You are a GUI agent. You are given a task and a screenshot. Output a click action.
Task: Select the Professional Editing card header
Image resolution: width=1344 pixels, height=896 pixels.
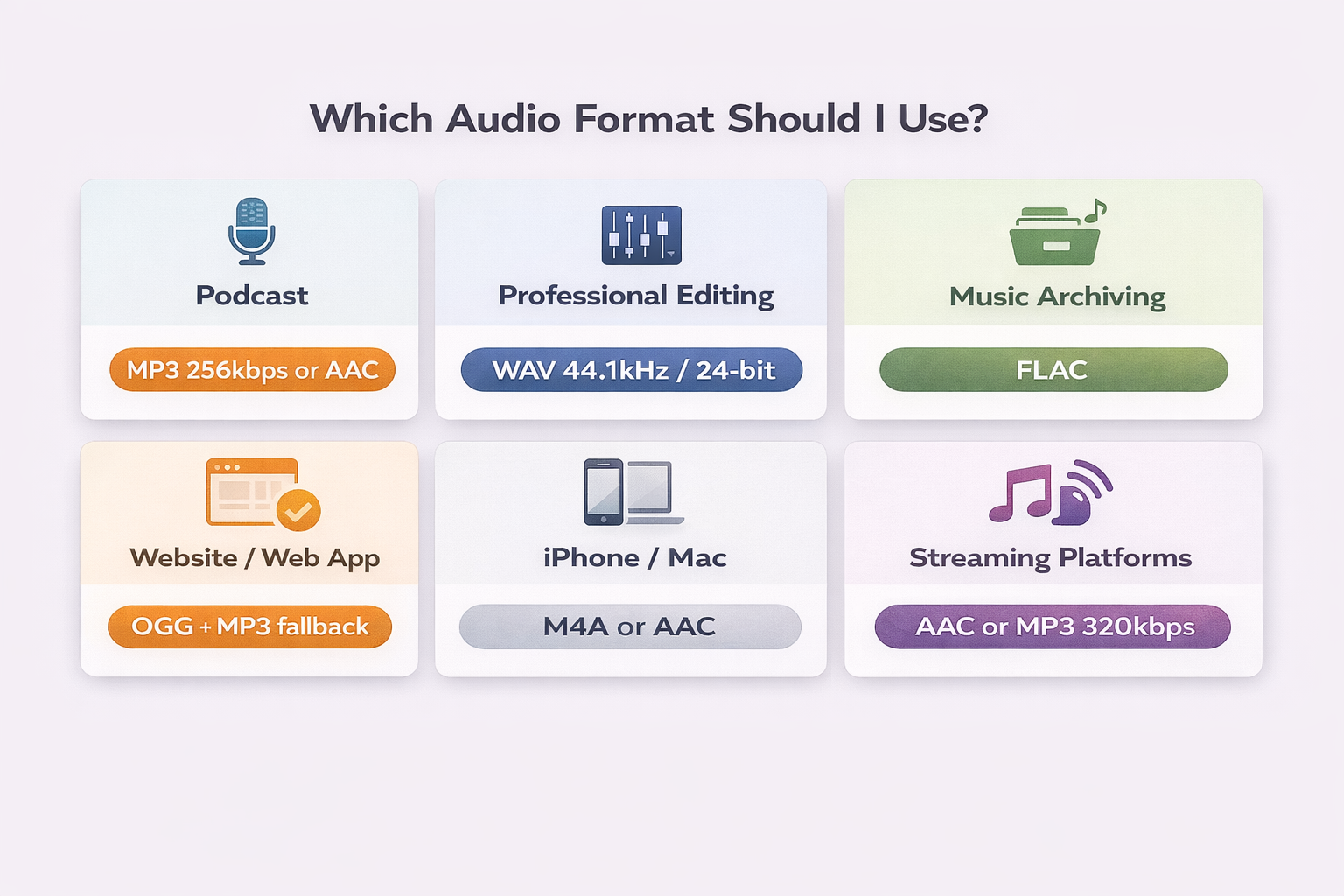(x=635, y=296)
